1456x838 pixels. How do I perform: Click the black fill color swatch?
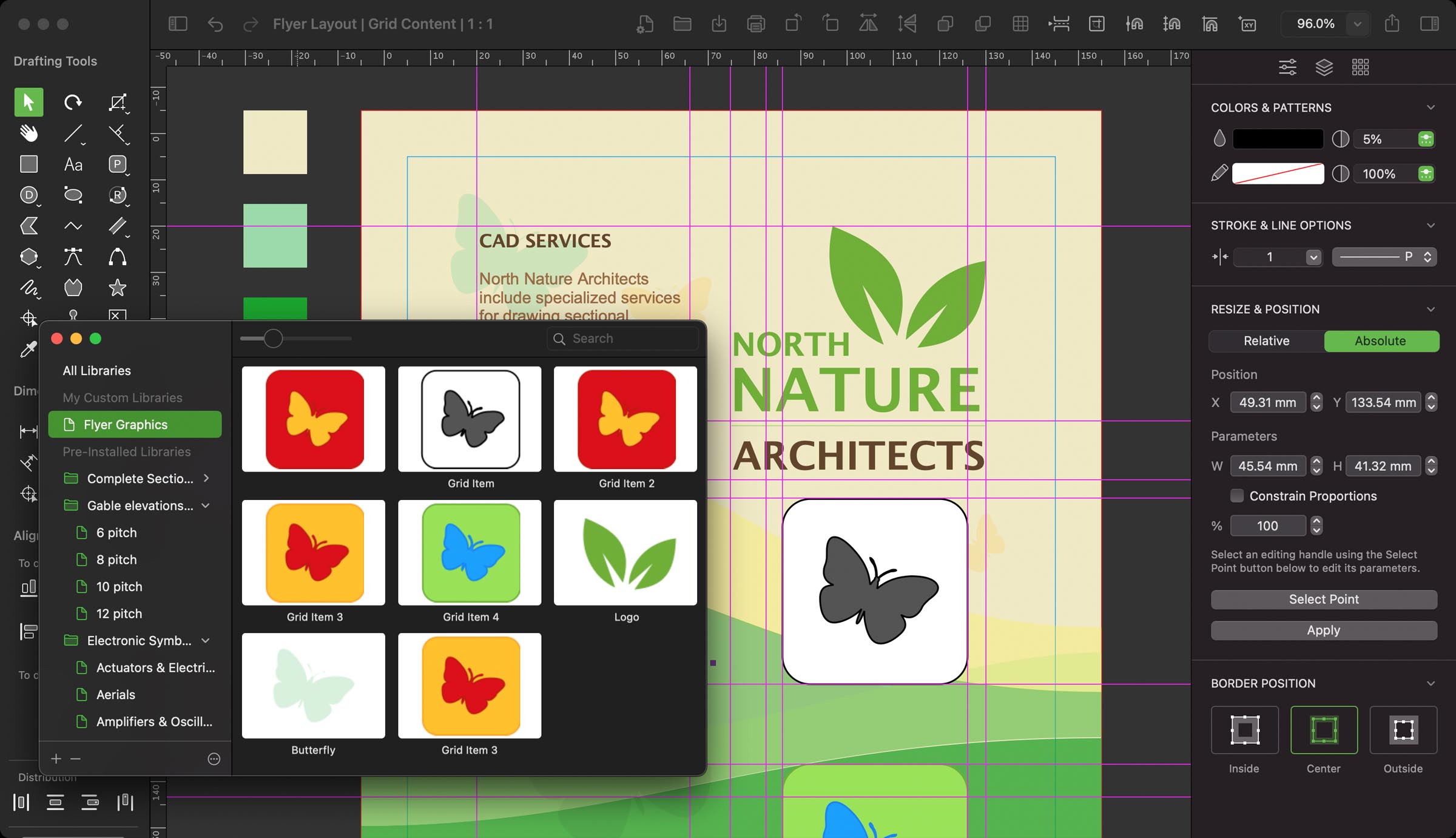1278,139
